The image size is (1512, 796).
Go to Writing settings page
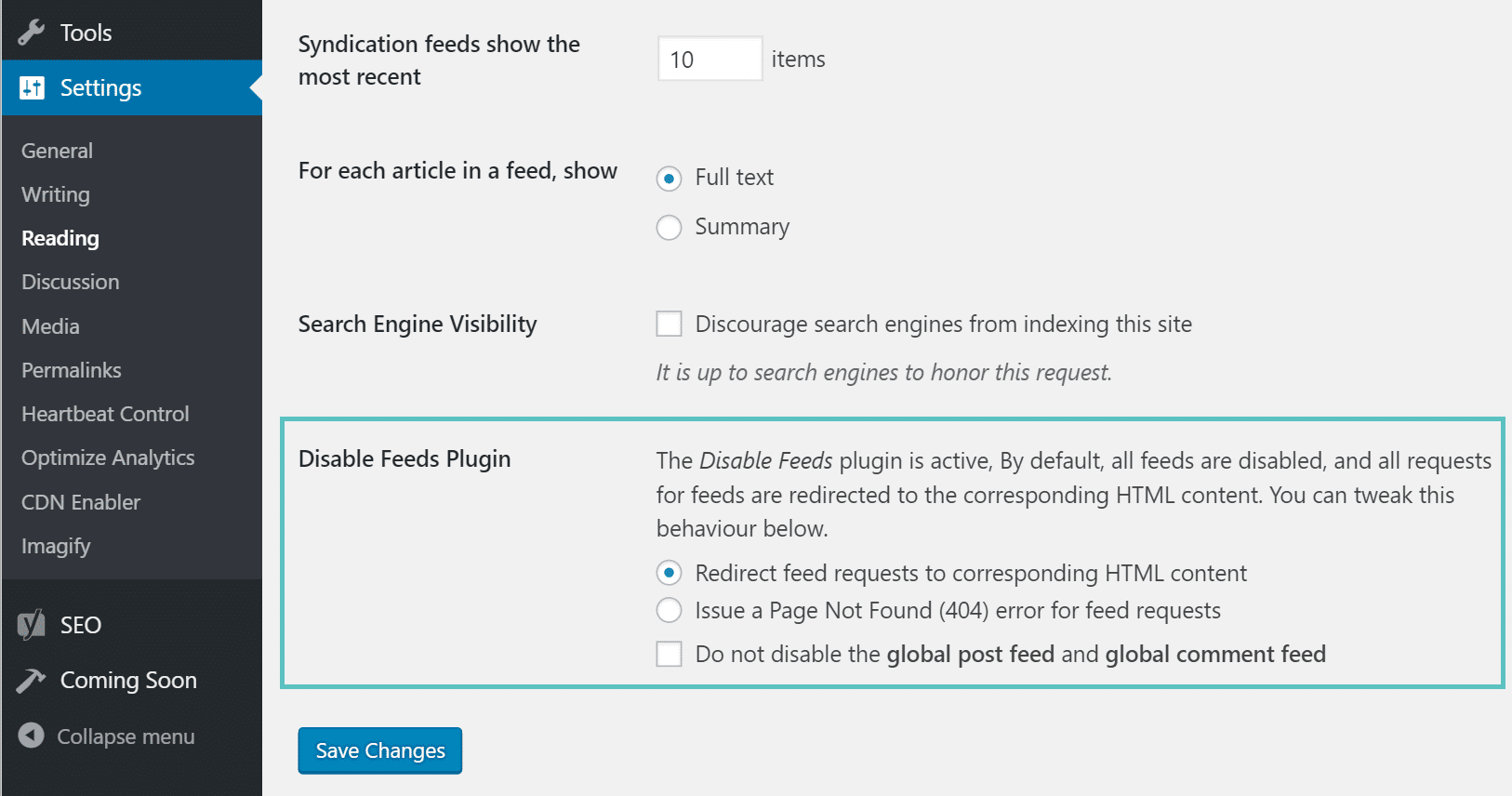[x=56, y=194]
